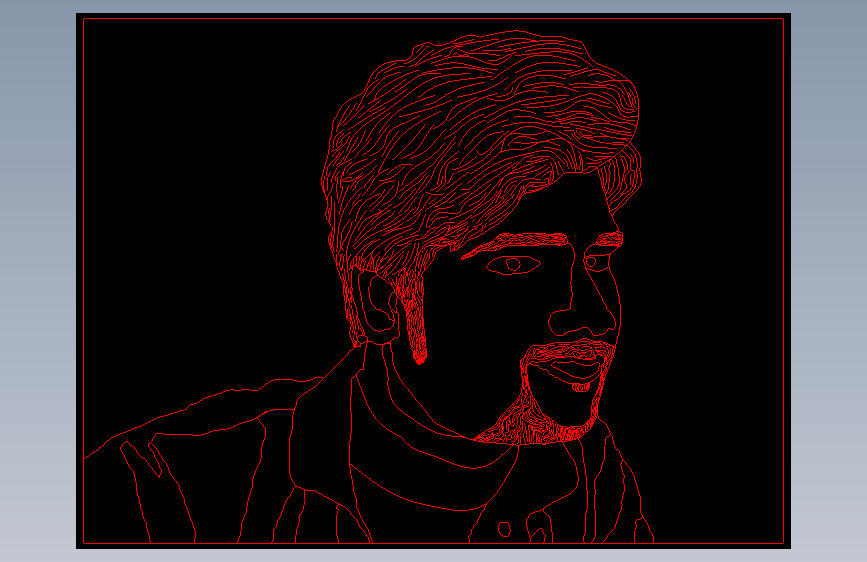
Task: Click the larger eye's pupil circle in portrait
Action: pyautogui.click(x=513, y=264)
